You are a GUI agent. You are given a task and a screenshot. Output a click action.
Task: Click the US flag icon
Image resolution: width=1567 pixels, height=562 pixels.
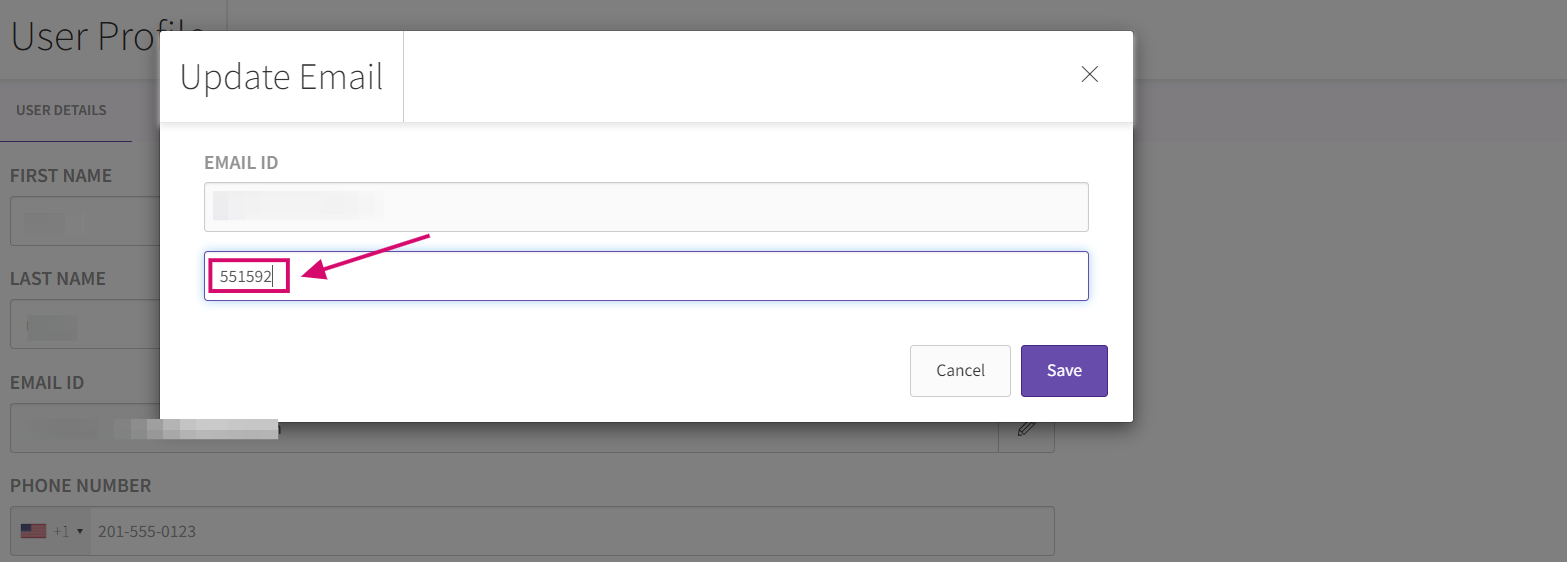click(x=33, y=532)
